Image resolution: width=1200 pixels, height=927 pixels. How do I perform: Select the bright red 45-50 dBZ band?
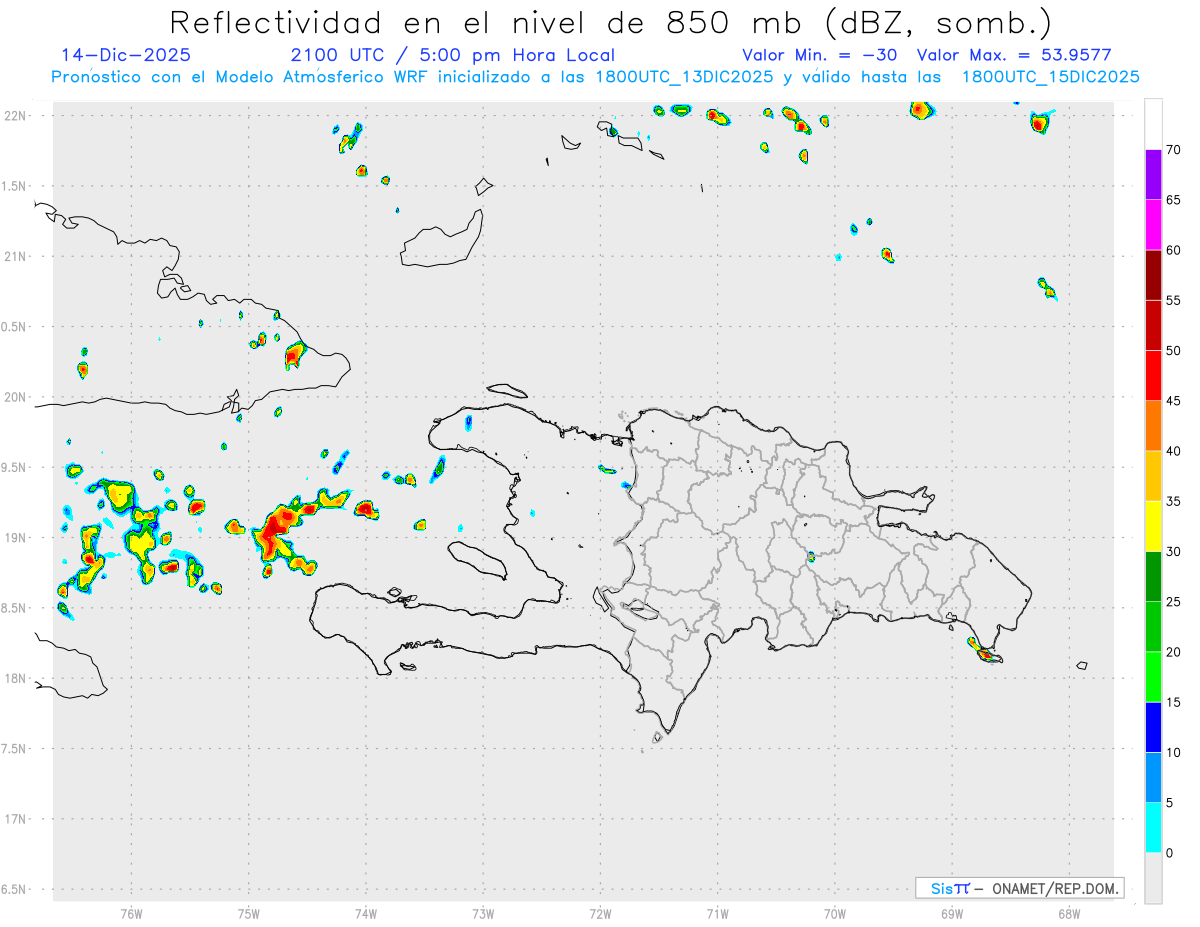point(1153,376)
